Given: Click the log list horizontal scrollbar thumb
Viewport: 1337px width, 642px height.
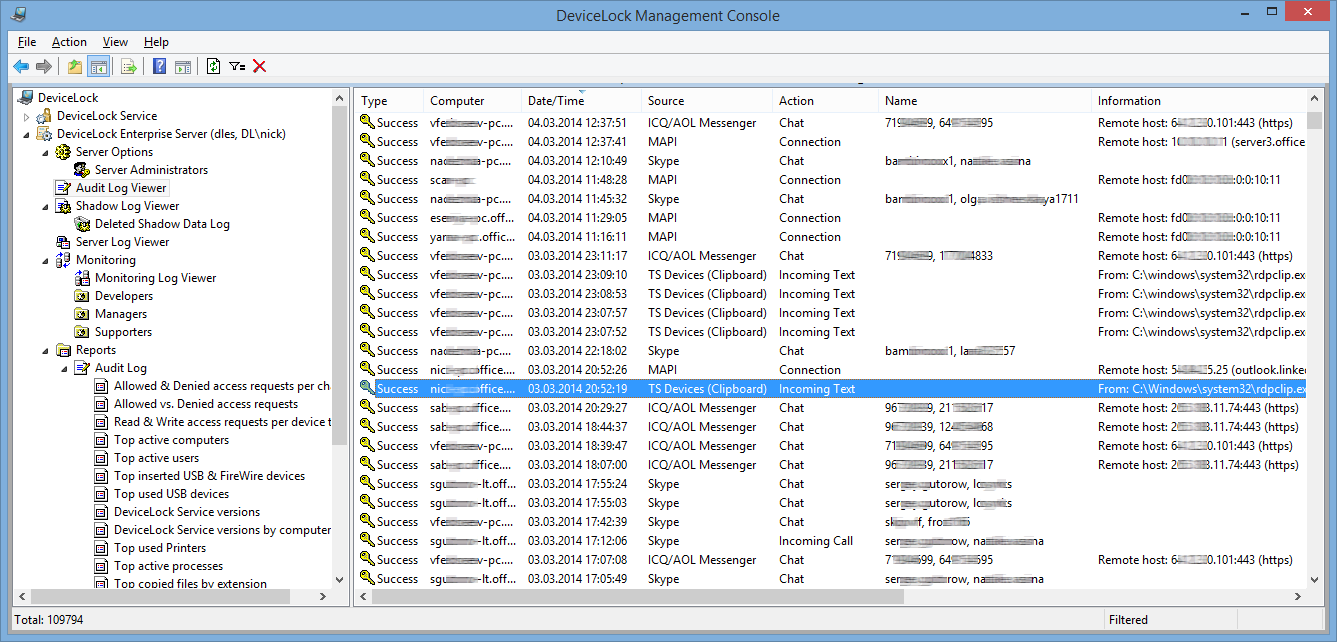Looking at the screenshot, I should coord(638,596).
